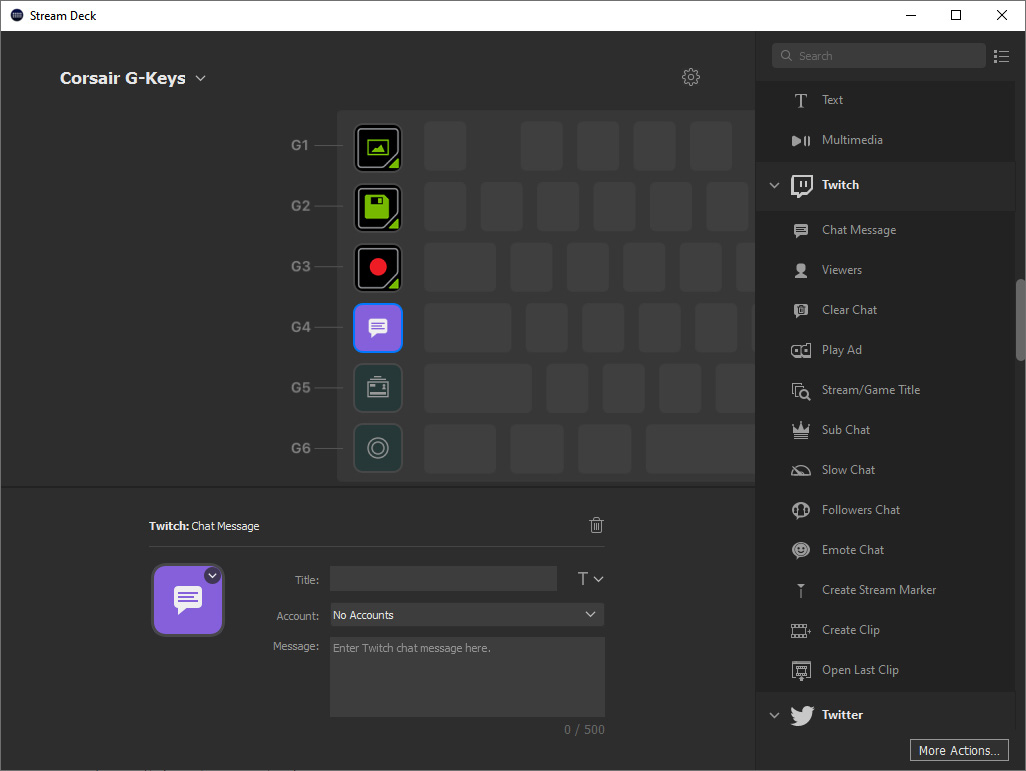
Task: Click the Viewers person icon
Action: point(800,270)
